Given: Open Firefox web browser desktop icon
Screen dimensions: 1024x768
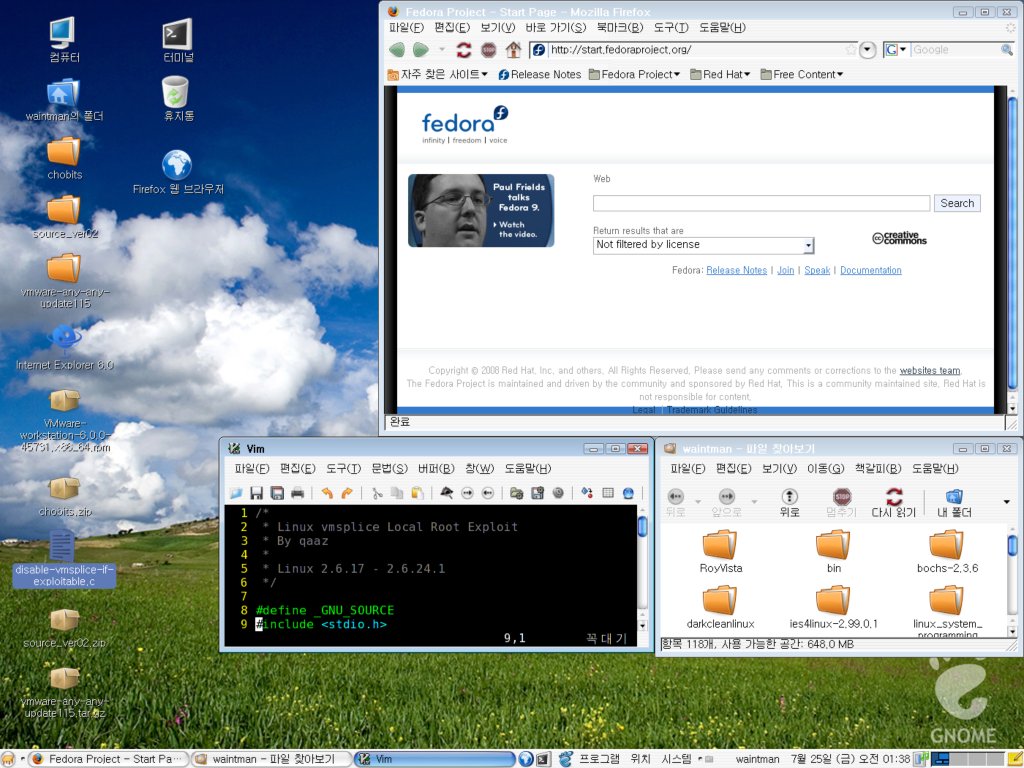Looking at the screenshot, I should [178, 172].
